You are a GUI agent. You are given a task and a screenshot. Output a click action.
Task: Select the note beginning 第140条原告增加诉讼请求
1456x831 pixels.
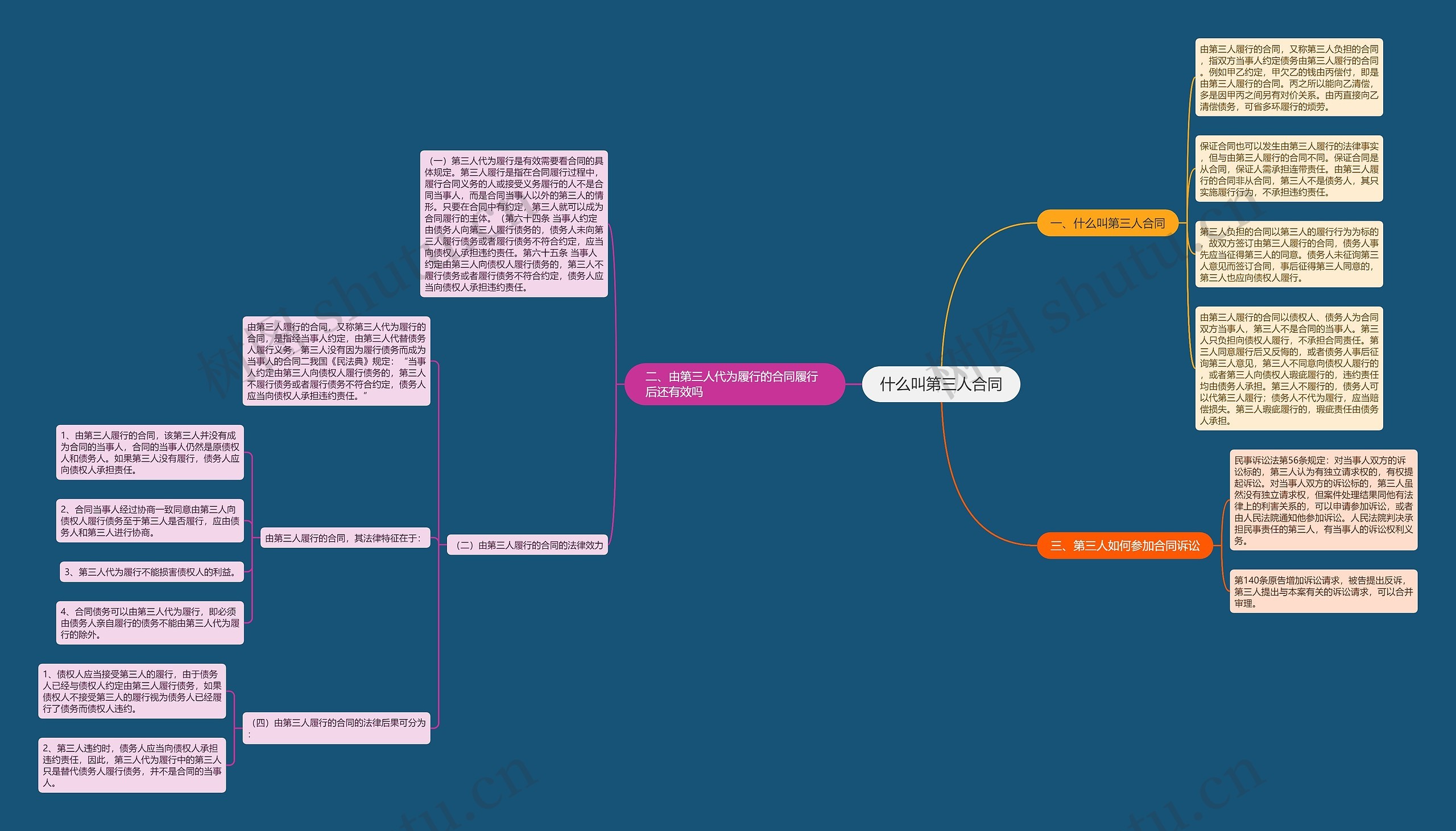(1323, 592)
